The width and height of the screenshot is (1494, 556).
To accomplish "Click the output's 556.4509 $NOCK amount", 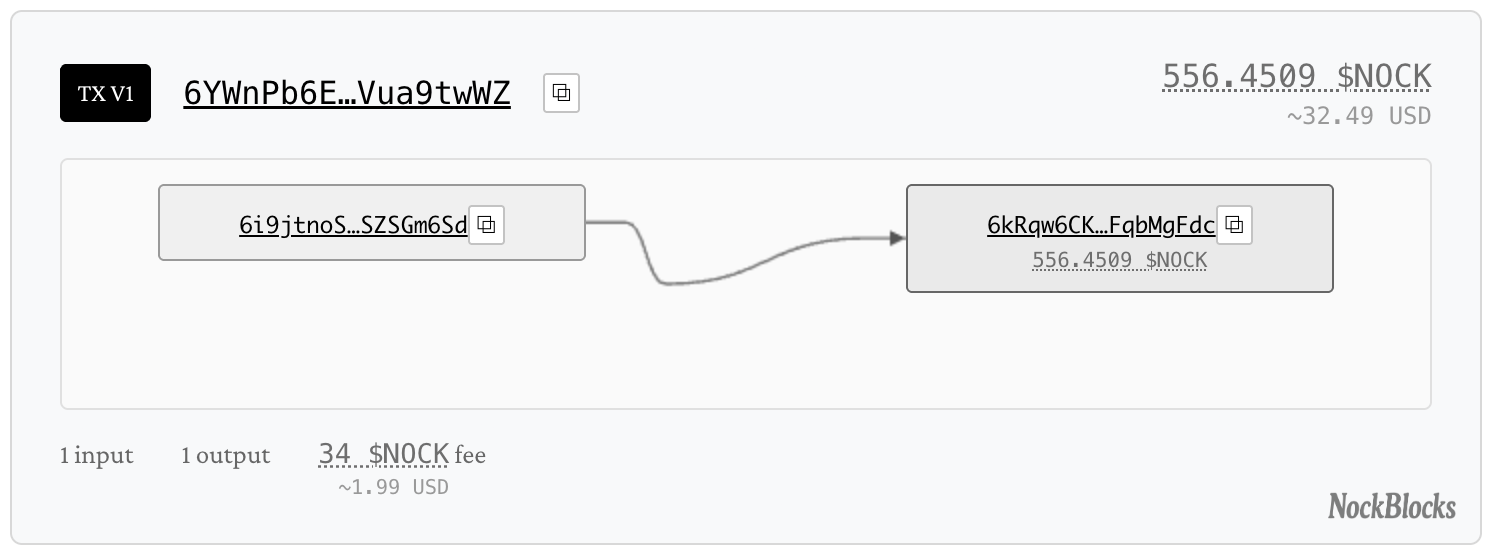I will pyautogui.click(x=1119, y=260).
